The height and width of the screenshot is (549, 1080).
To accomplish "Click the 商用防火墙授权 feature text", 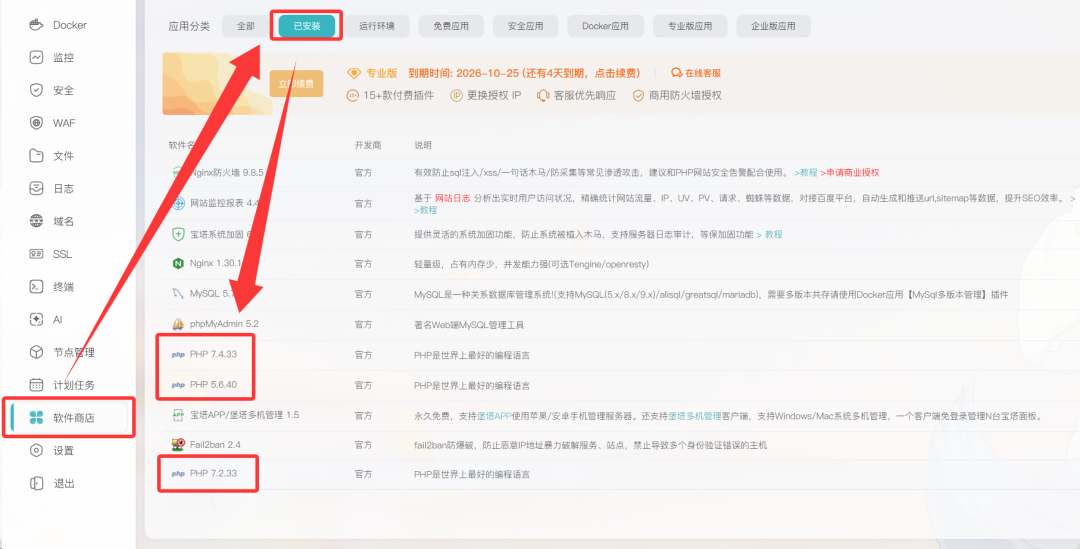I will click(x=685, y=96).
